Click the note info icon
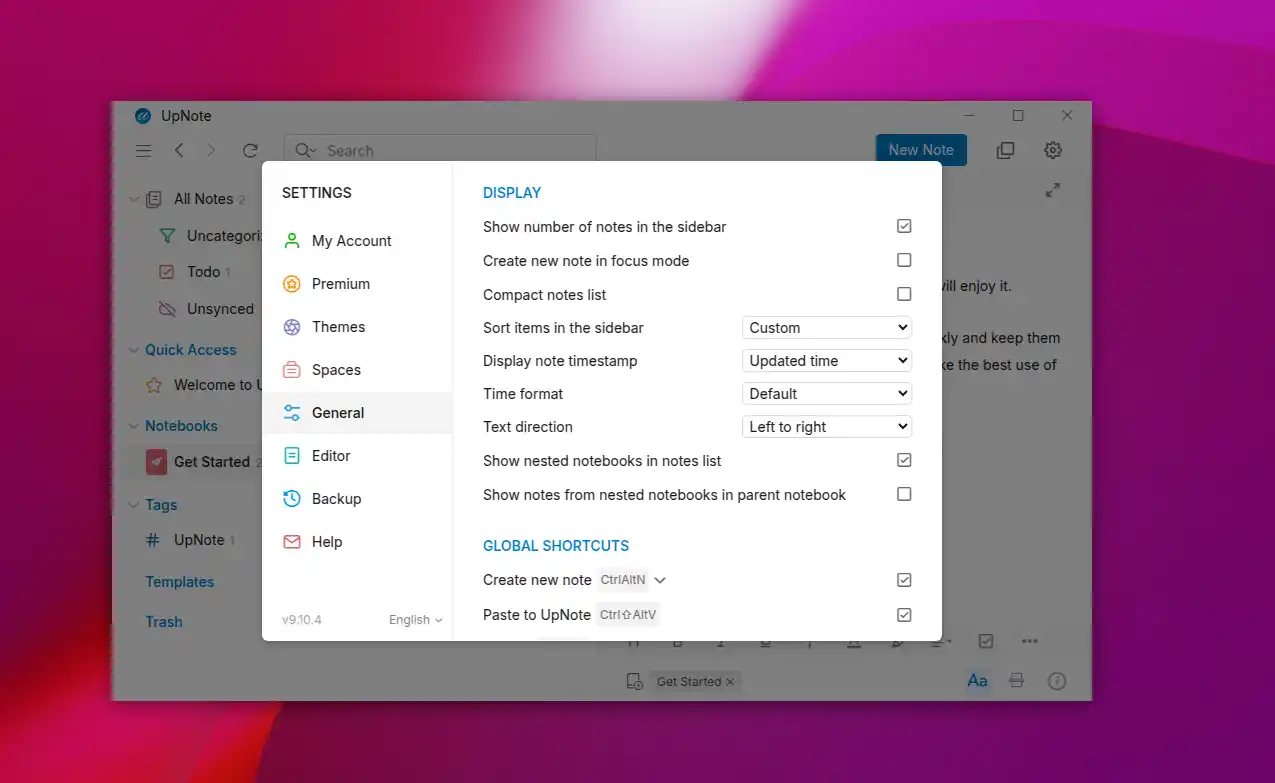1275x783 pixels. [x=1057, y=681]
